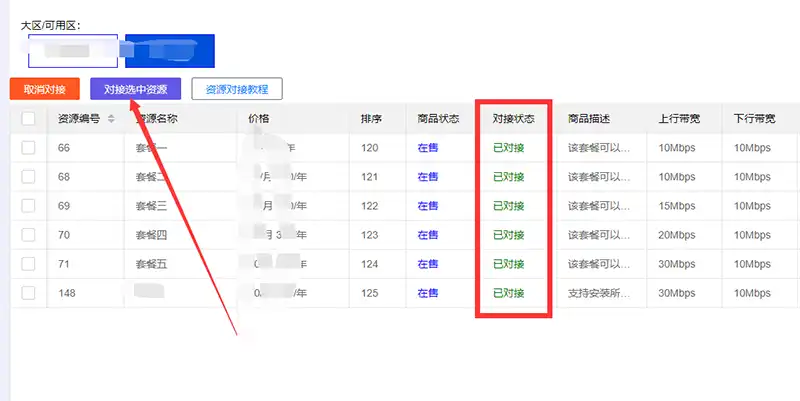Image resolution: width=800 pixels, height=401 pixels.
Task: Check the checkbox for resource 148
Action: point(28,293)
